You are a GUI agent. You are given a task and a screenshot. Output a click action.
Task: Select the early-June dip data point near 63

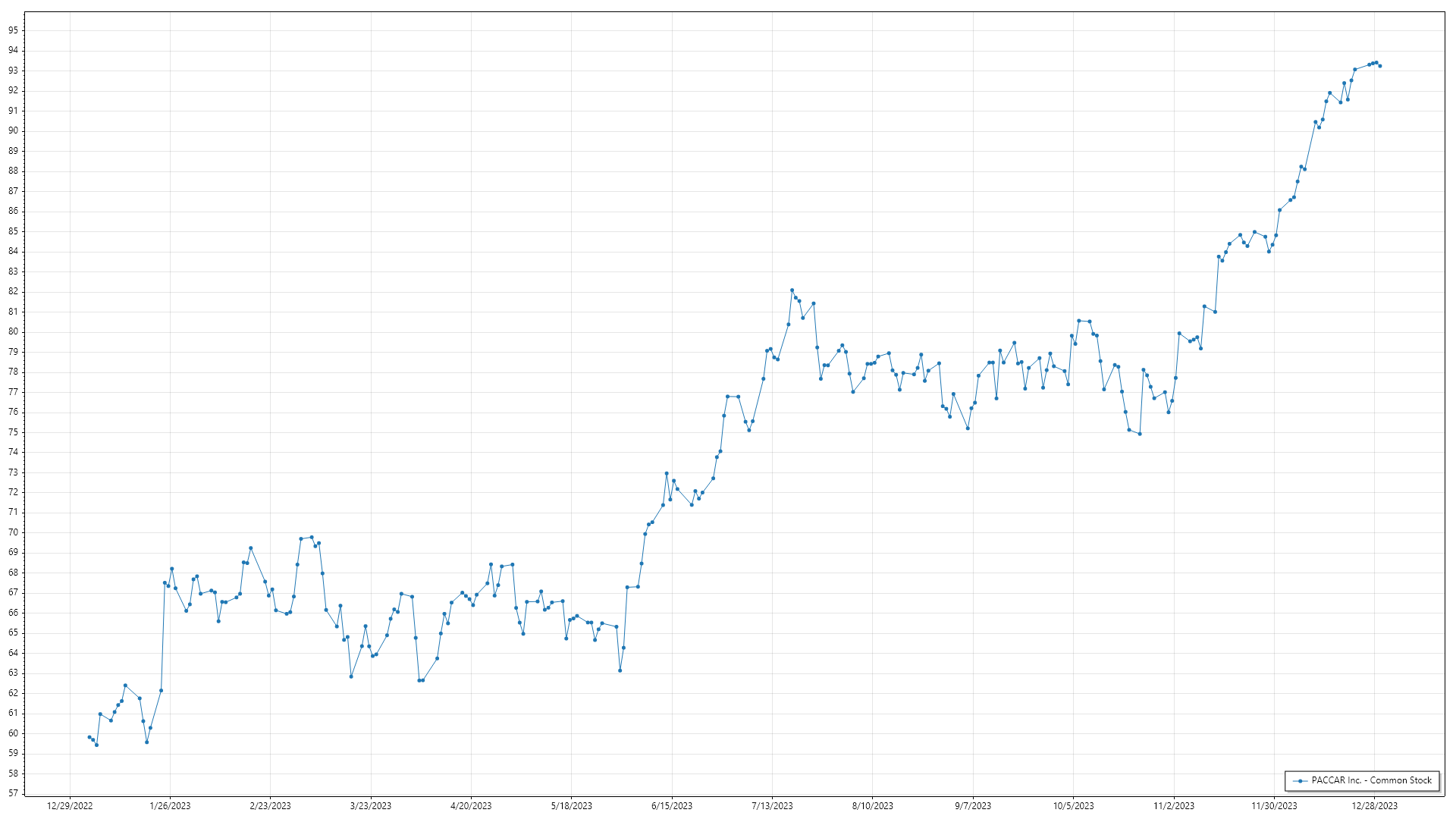click(x=620, y=670)
